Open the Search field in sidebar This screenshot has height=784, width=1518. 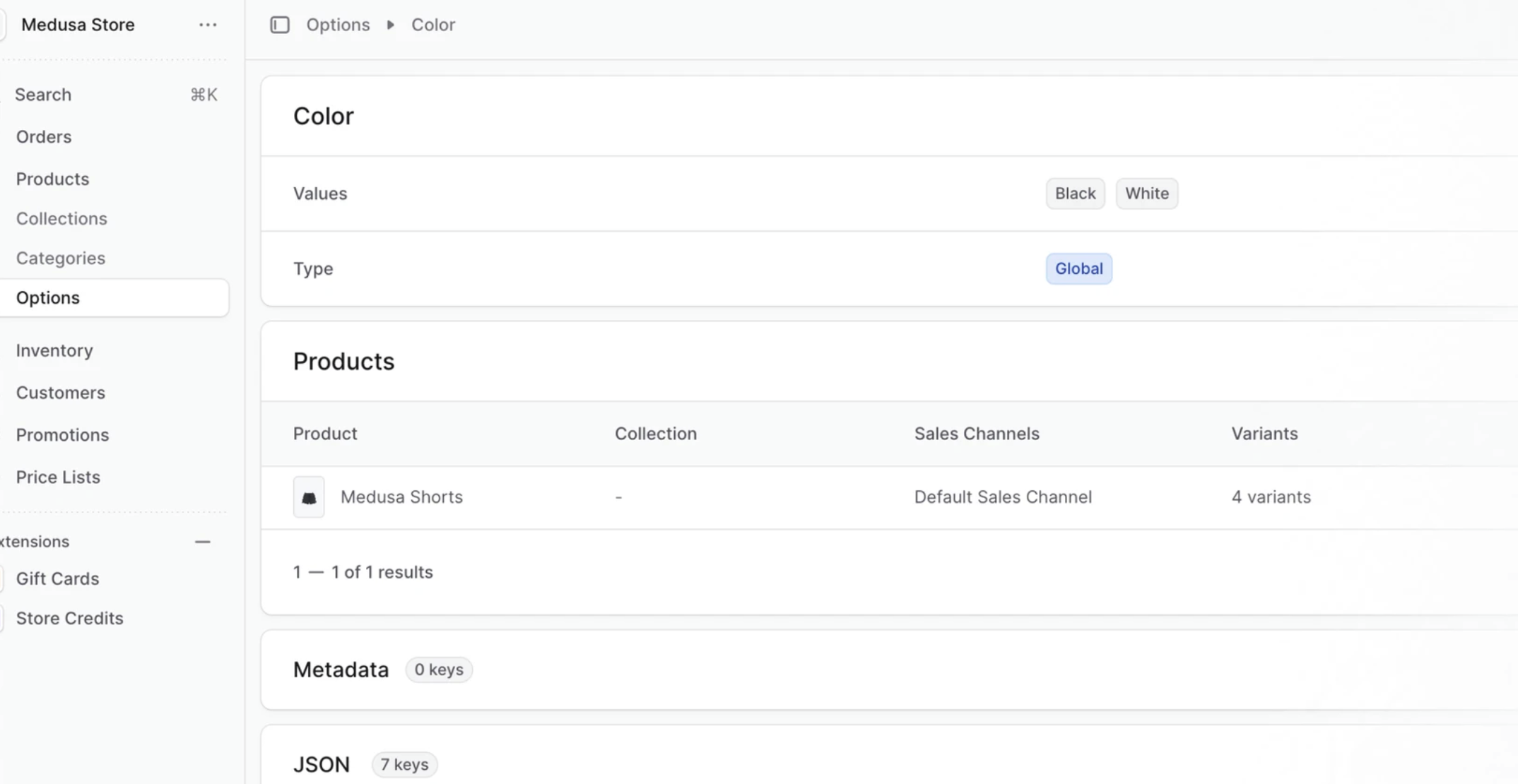(114, 95)
